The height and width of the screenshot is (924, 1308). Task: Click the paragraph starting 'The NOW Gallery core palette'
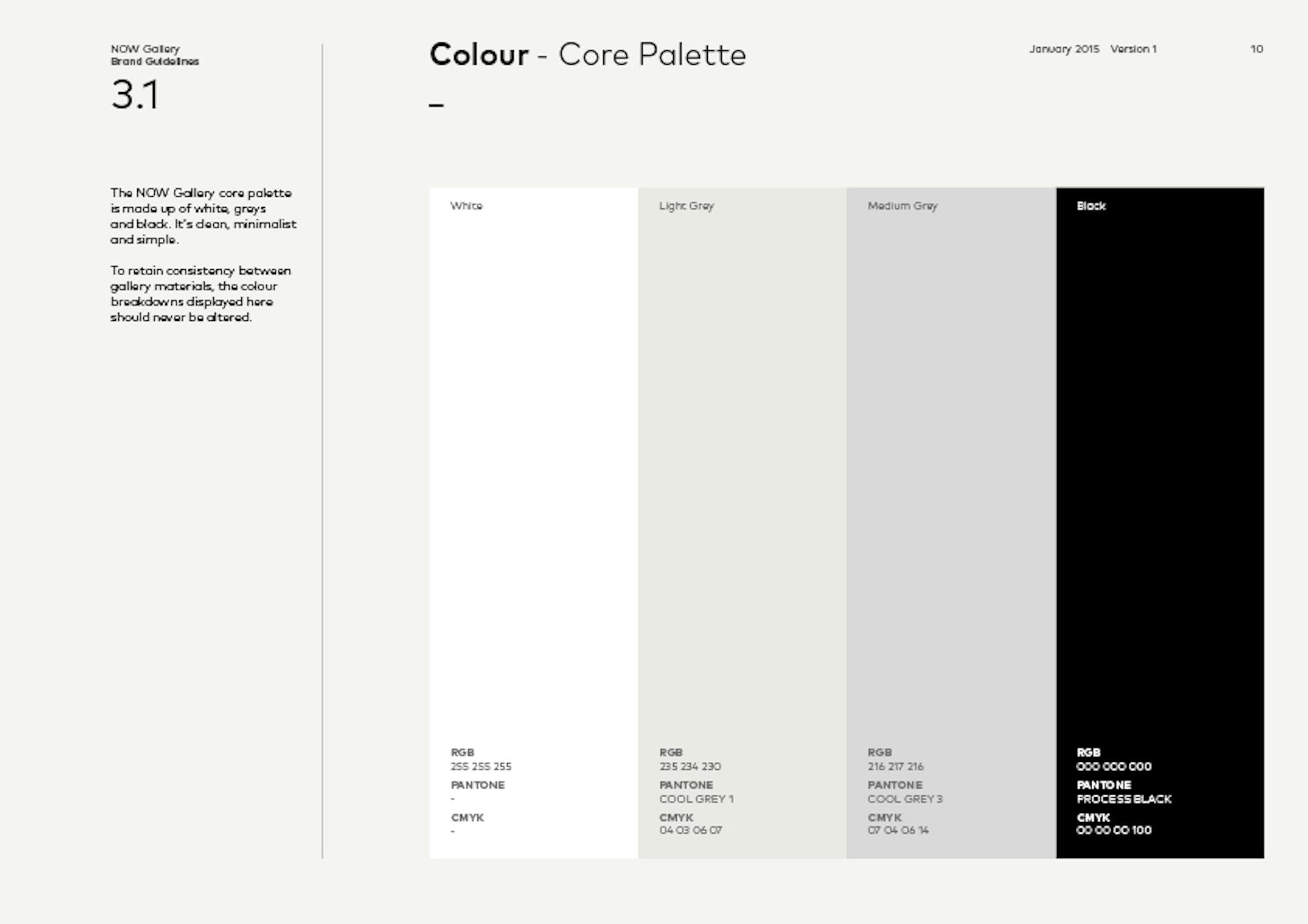coord(203,216)
